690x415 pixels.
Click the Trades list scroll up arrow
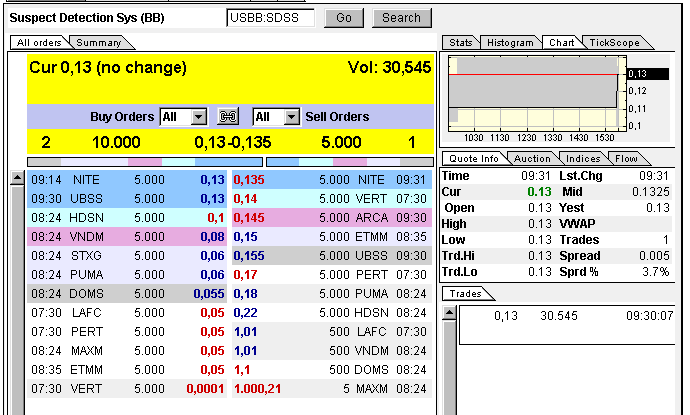[x=449, y=313]
